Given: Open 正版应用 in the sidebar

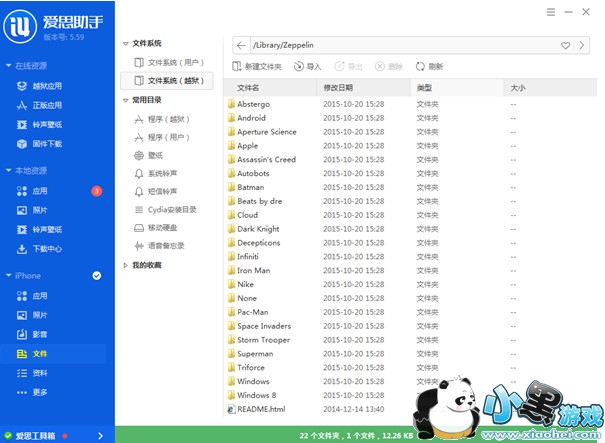Looking at the screenshot, I should point(39,105).
